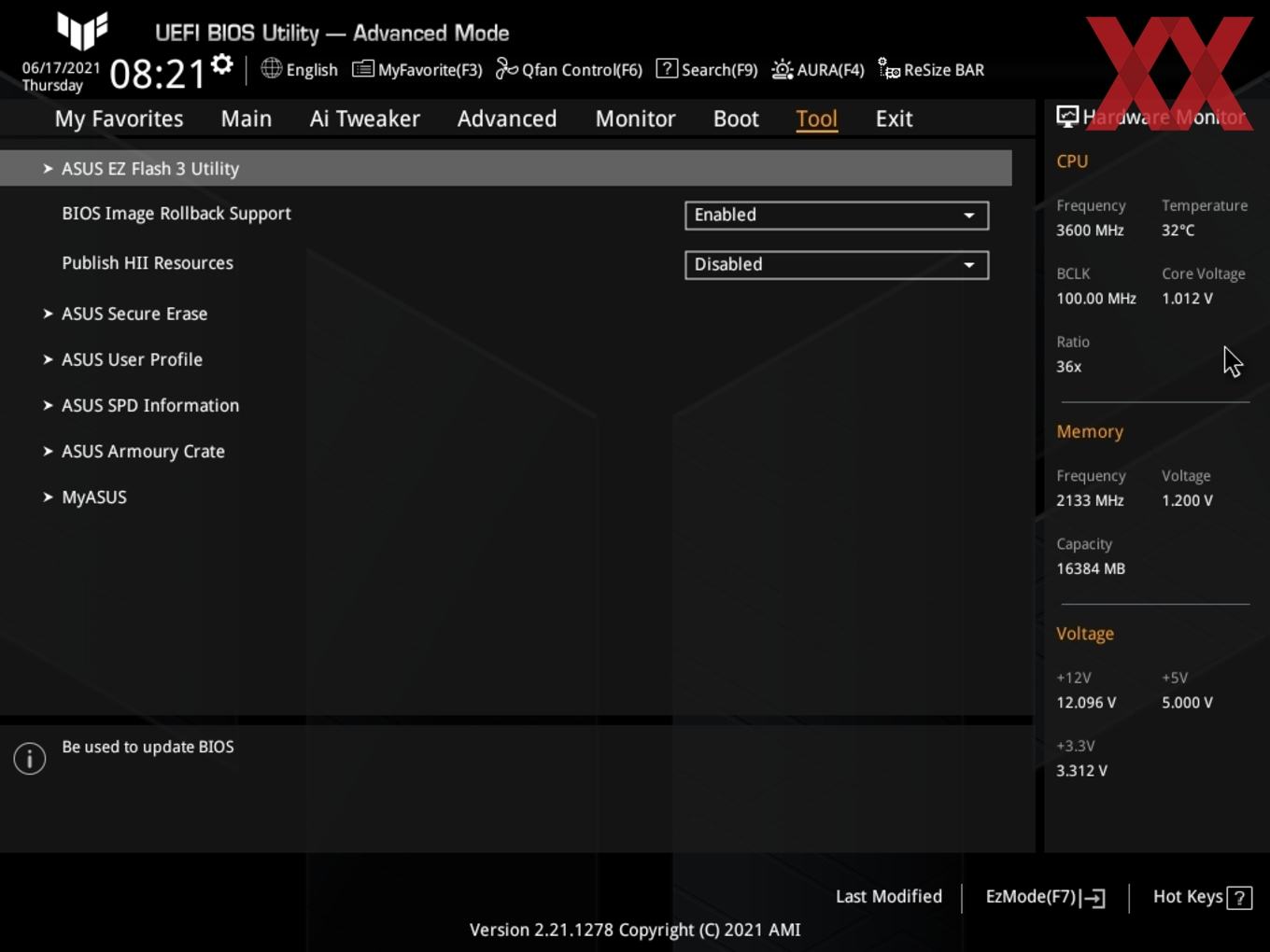Select the Tool tab
The height and width of the screenshot is (952, 1270).
(x=817, y=119)
